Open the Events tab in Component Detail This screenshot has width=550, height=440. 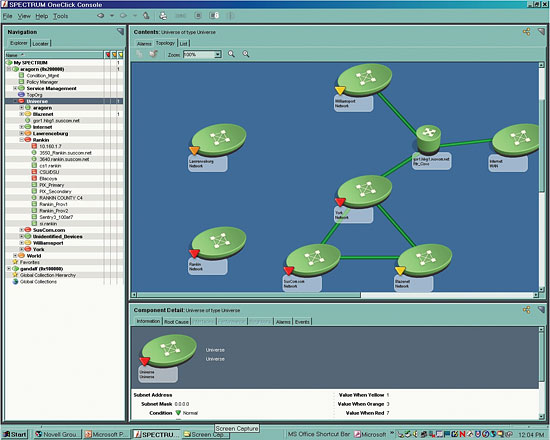tap(302, 322)
